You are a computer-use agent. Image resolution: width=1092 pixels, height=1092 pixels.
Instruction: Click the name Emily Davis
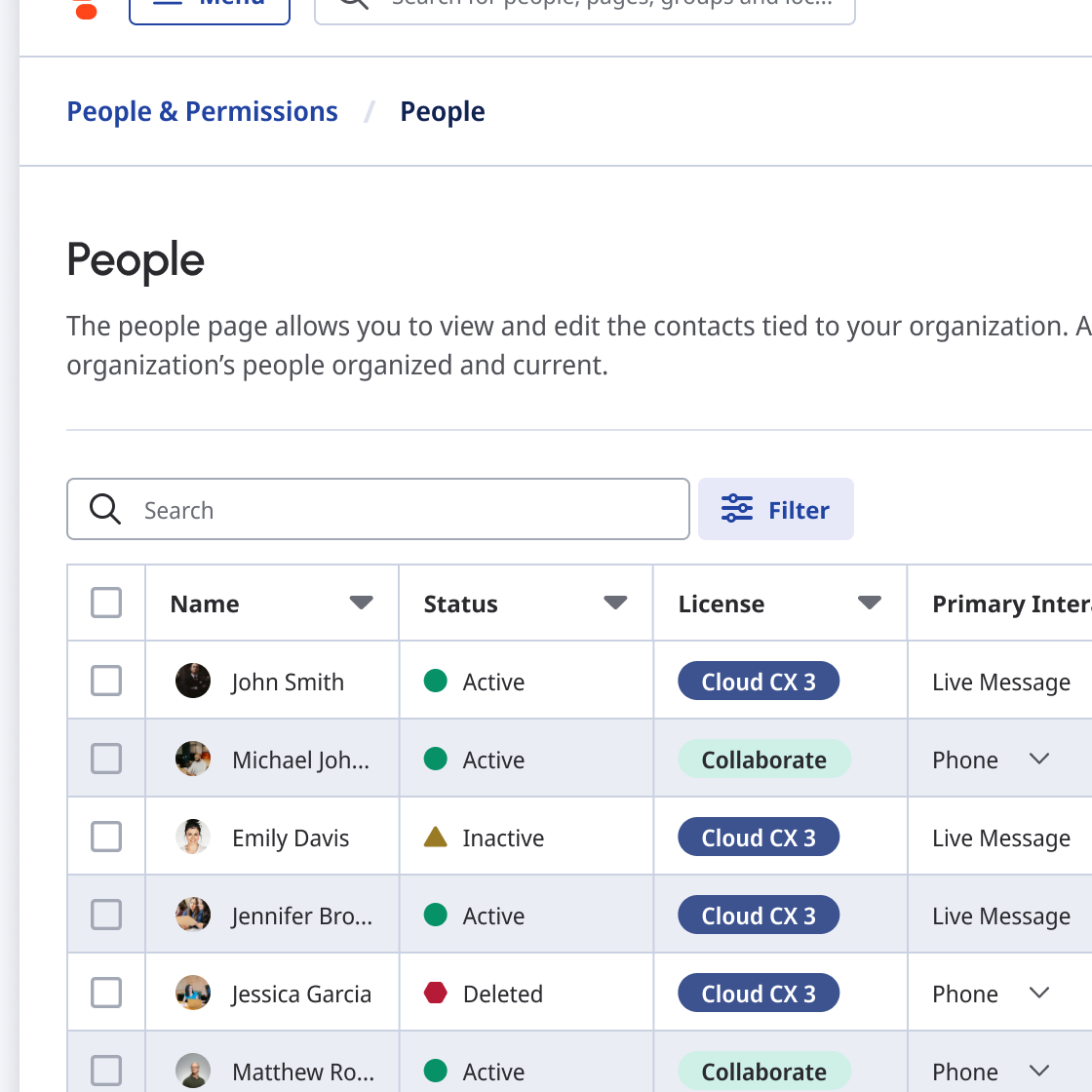[x=291, y=838]
